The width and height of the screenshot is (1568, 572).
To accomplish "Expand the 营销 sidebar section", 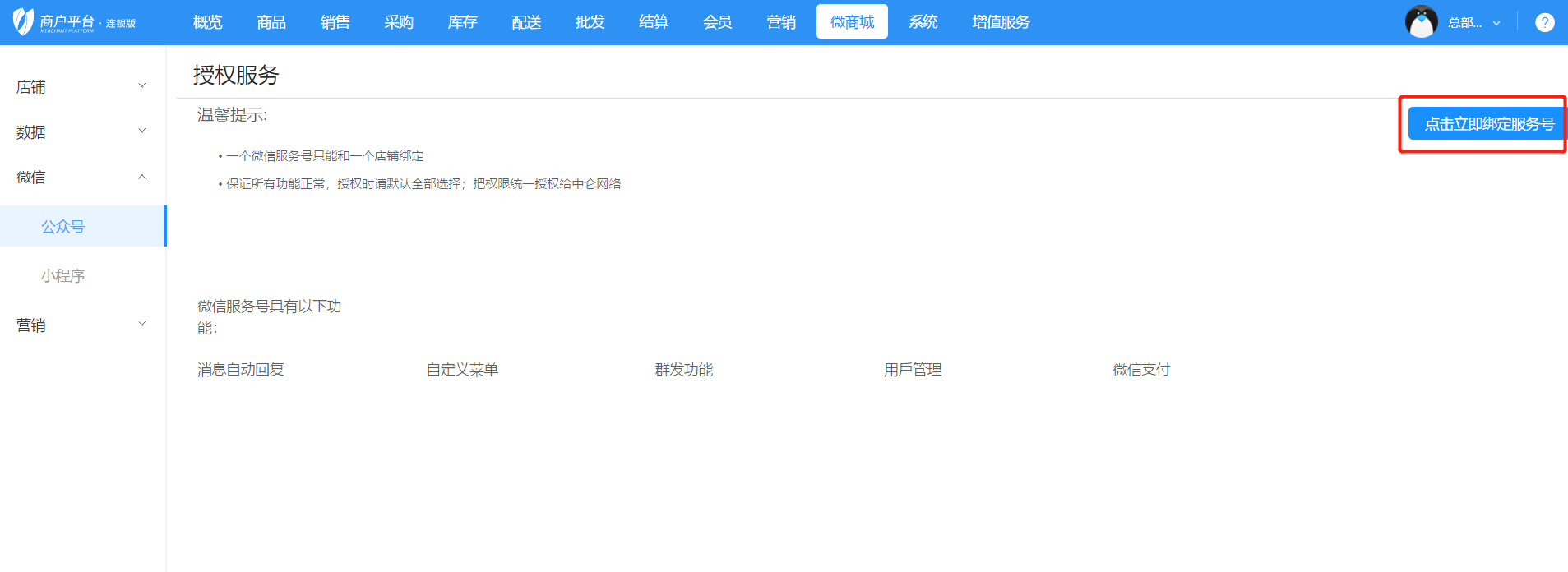I will tap(82, 325).
